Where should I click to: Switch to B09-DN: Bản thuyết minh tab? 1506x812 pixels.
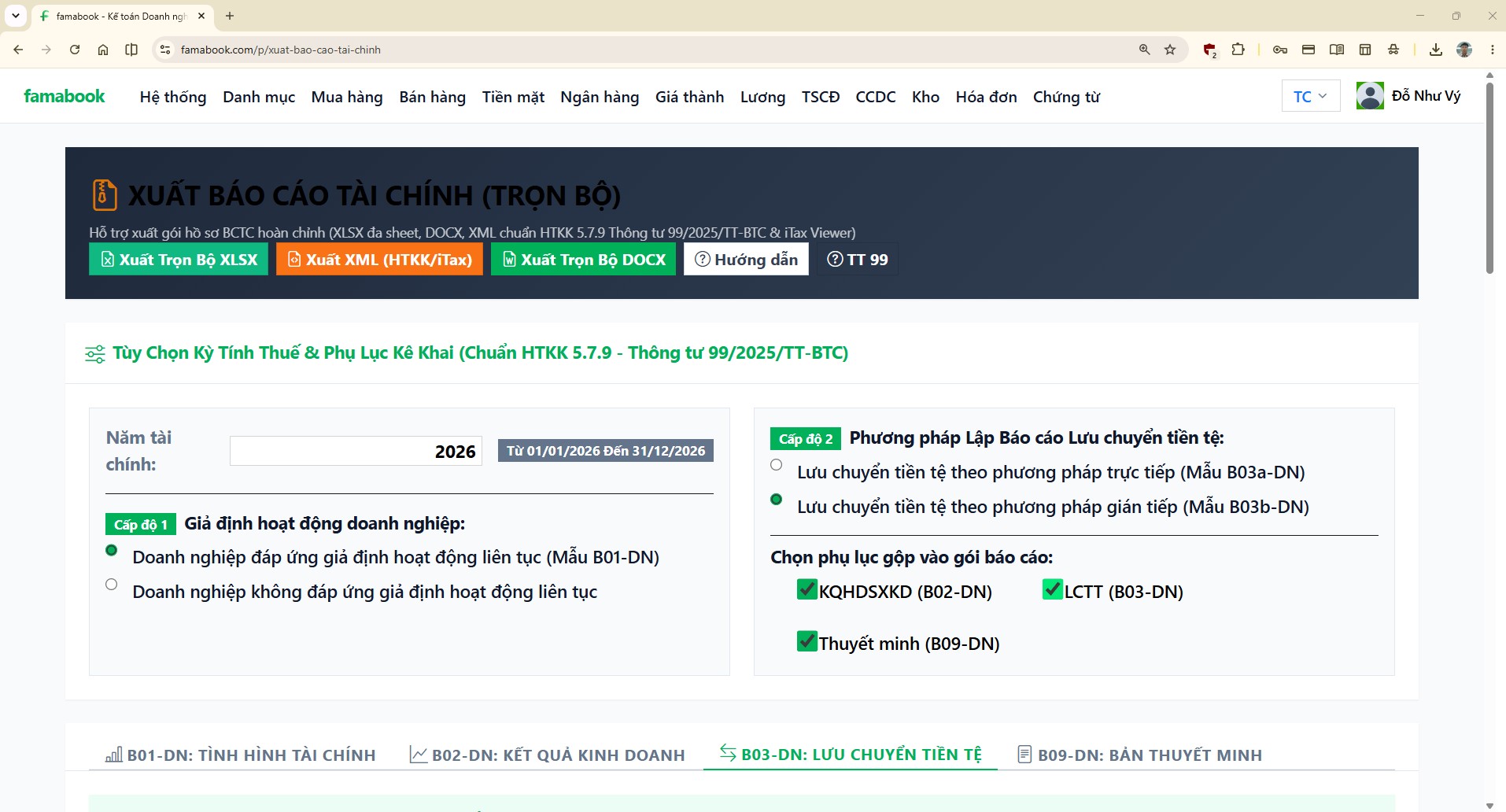point(1139,755)
